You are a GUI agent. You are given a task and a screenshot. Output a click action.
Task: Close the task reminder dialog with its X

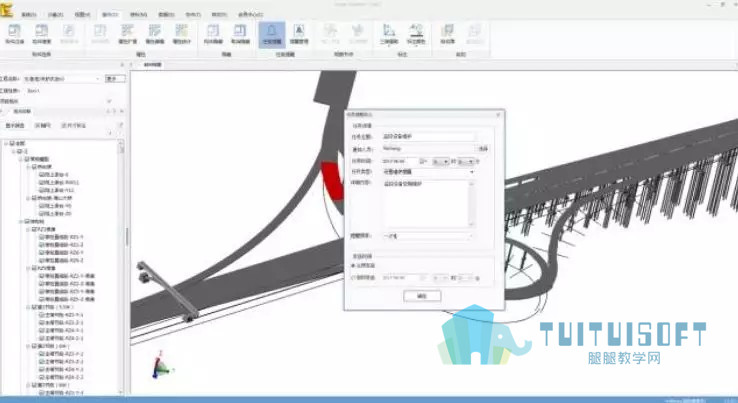pos(498,114)
